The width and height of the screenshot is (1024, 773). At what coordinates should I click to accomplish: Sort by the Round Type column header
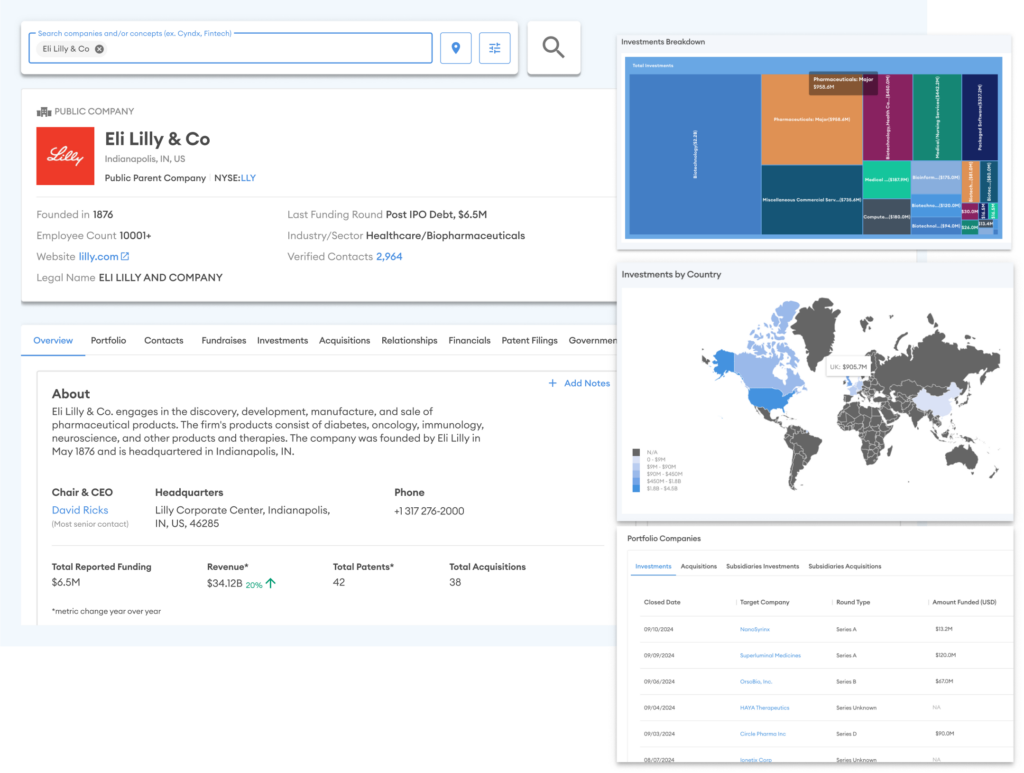pos(853,602)
